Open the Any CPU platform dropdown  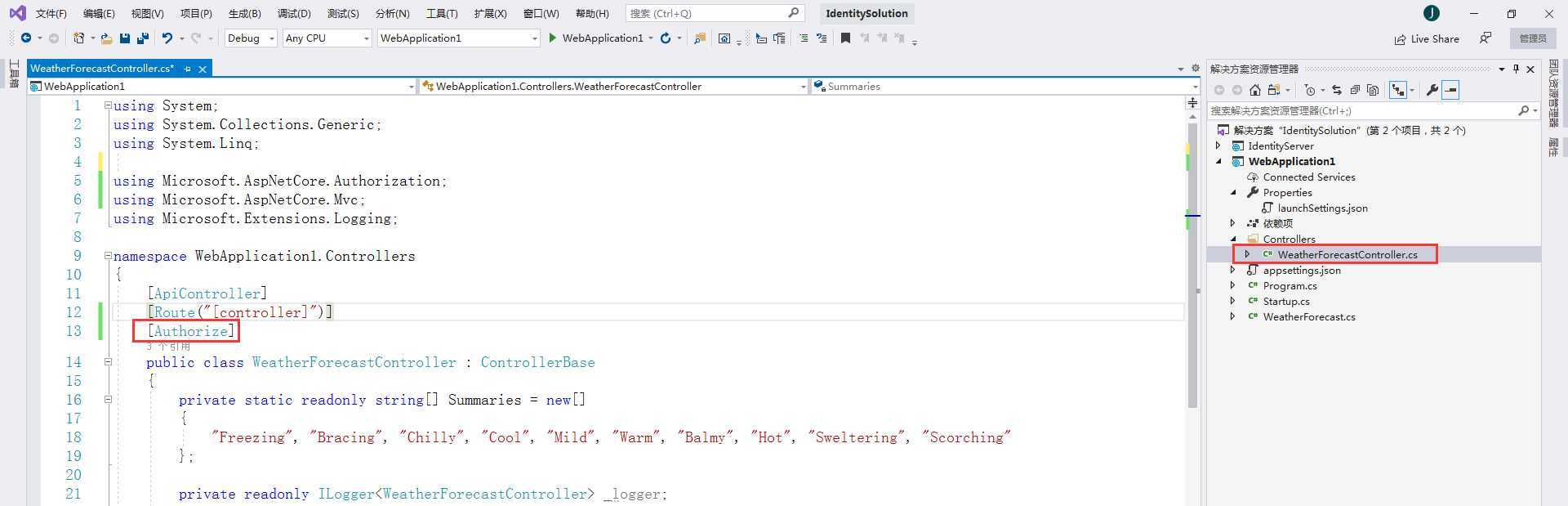point(327,38)
